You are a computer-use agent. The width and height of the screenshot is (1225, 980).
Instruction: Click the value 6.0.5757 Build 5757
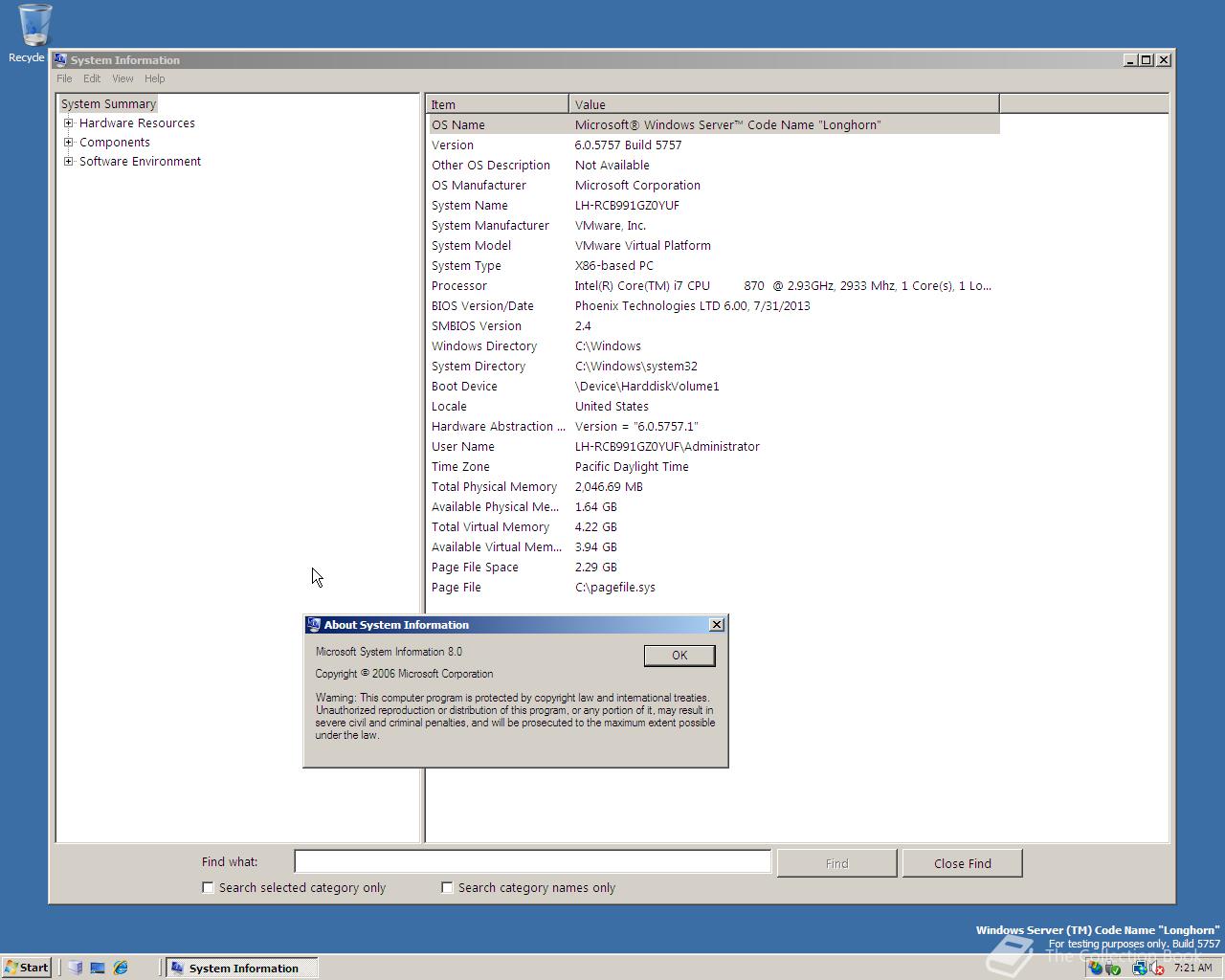[628, 145]
